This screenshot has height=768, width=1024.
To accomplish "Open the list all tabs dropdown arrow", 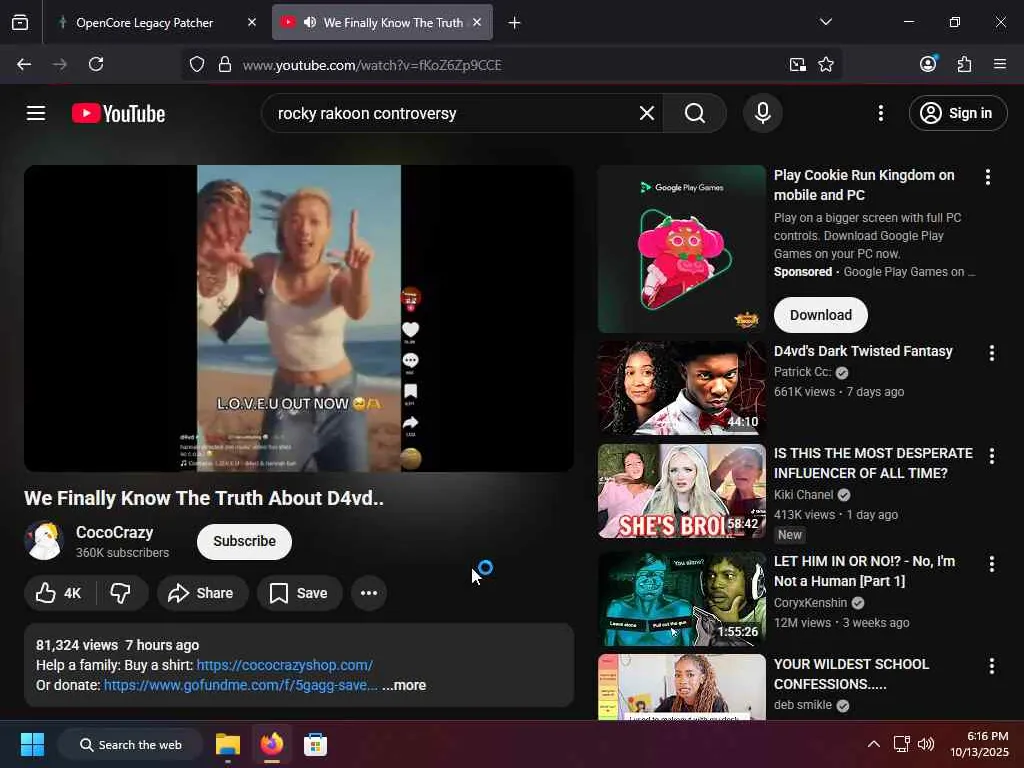I will (825, 22).
